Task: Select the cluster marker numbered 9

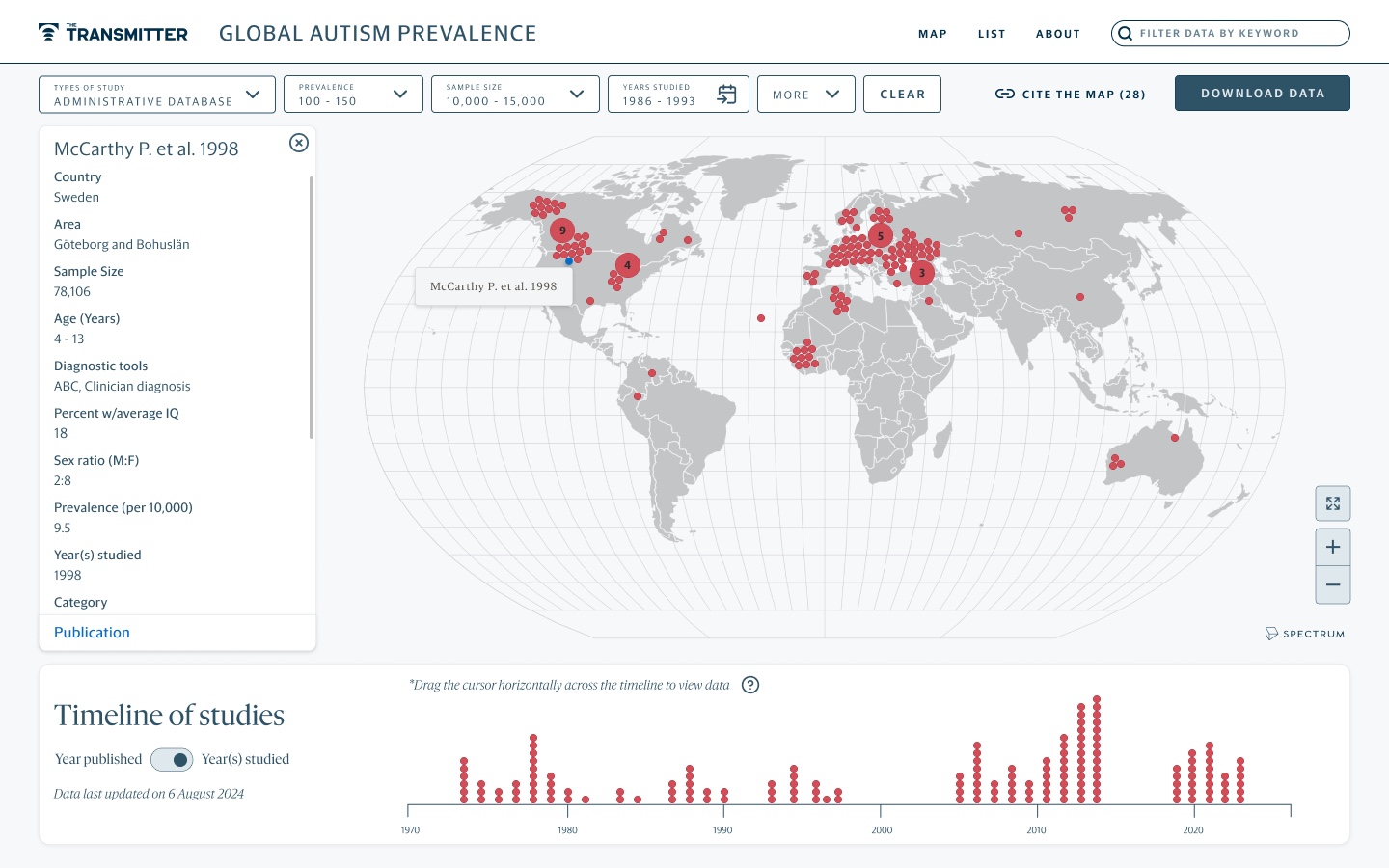Action: (x=562, y=231)
